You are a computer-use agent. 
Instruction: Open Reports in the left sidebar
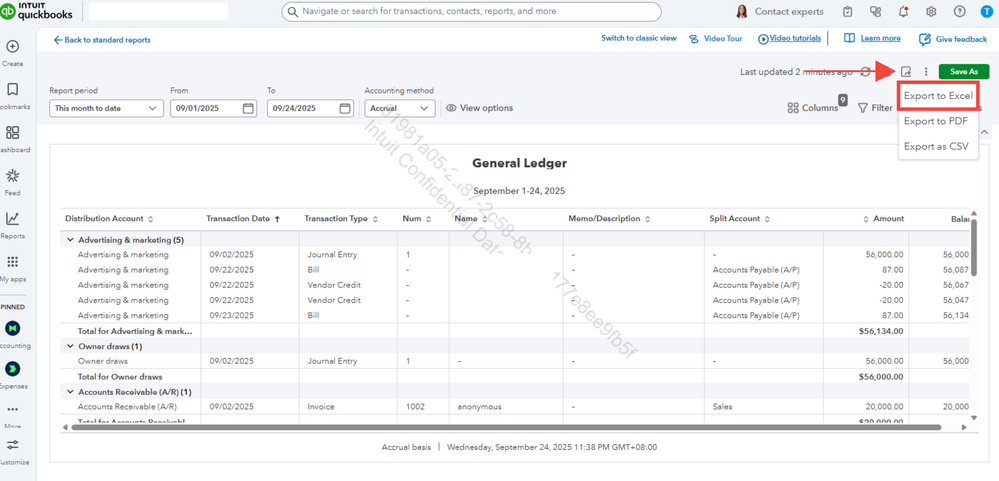pyautogui.click(x=13, y=225)
